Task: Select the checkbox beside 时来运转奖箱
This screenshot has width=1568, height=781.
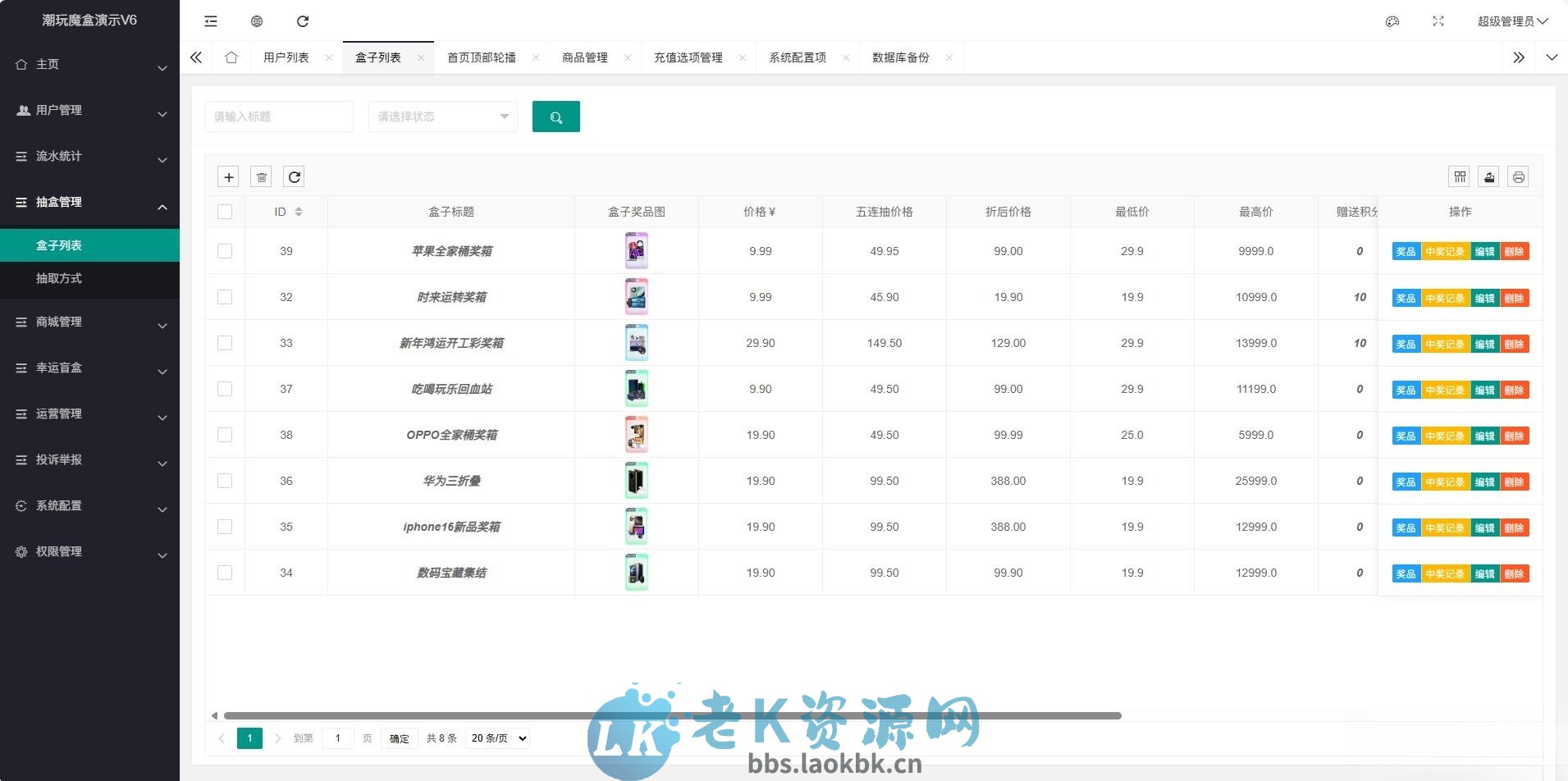Action: pyautogui.click(x=225, y=297)
